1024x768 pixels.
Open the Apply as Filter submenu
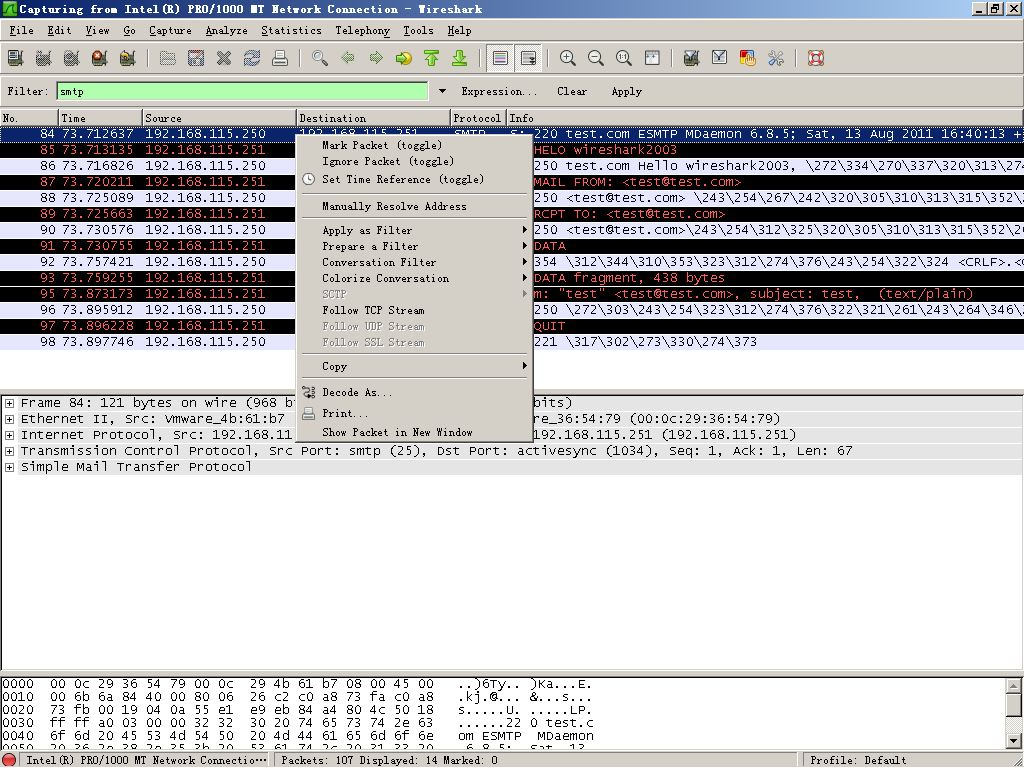[x=414, y=230]
